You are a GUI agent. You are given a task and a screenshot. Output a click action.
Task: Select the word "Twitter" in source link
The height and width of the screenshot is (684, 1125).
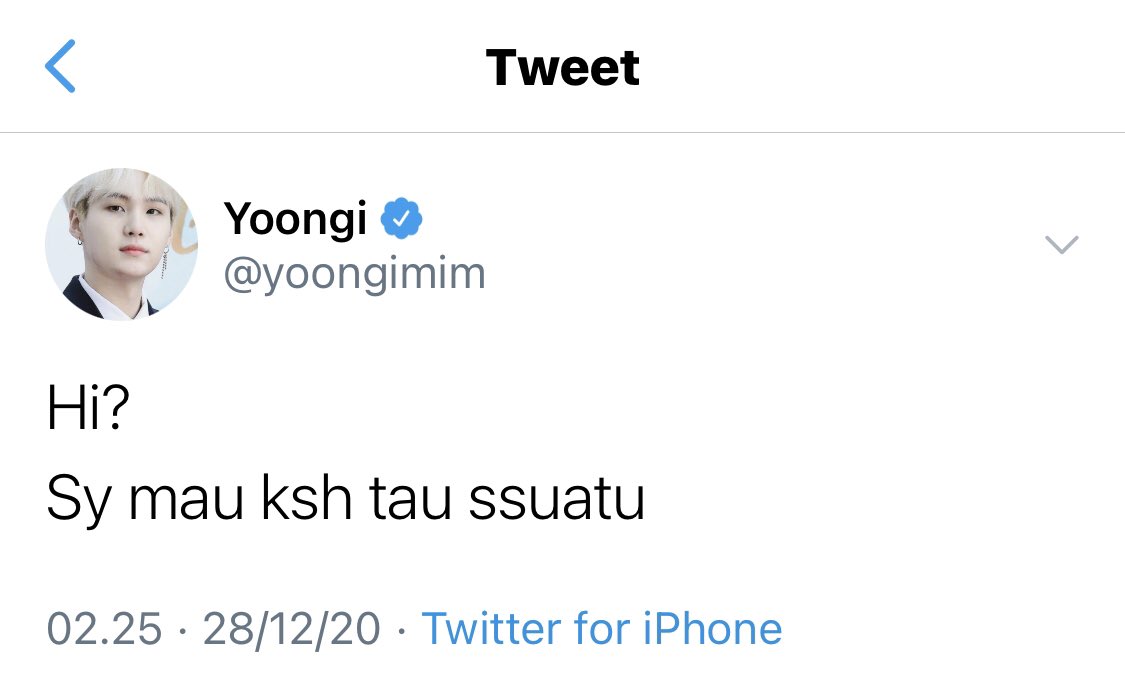pyautogui.click(x=491, y=629)
